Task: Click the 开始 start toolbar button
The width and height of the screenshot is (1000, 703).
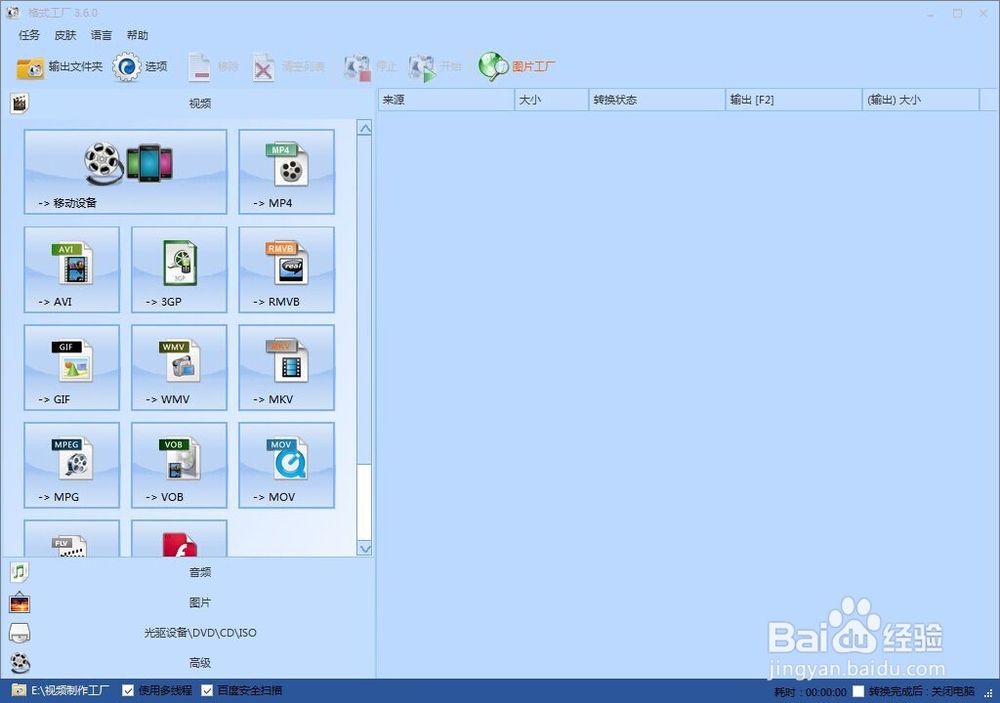Action: coord(435,67)
